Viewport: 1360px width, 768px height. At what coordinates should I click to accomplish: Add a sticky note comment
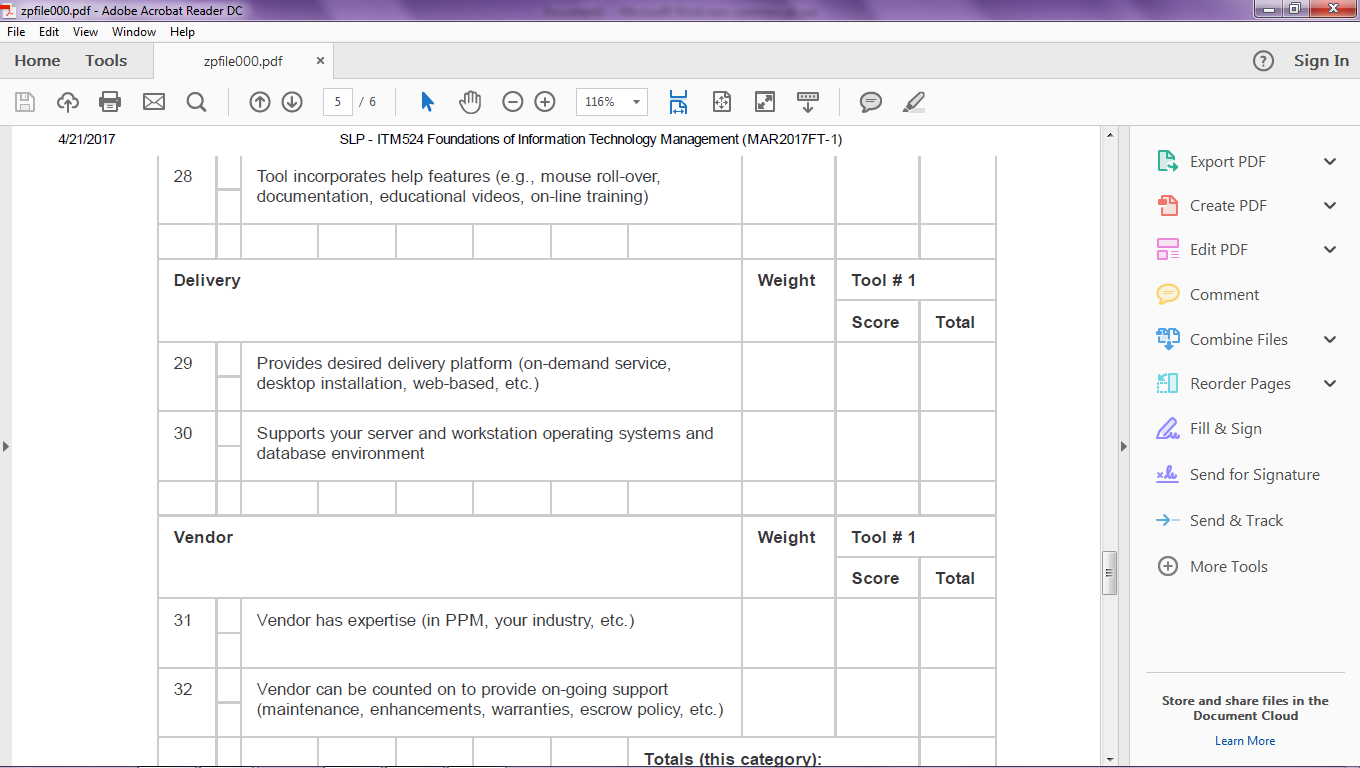870,101
